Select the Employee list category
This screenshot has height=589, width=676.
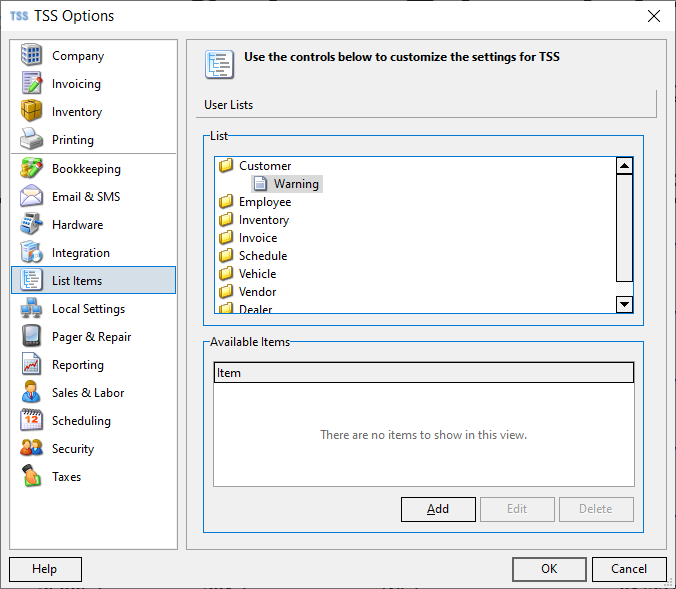(x=265, y=202)
